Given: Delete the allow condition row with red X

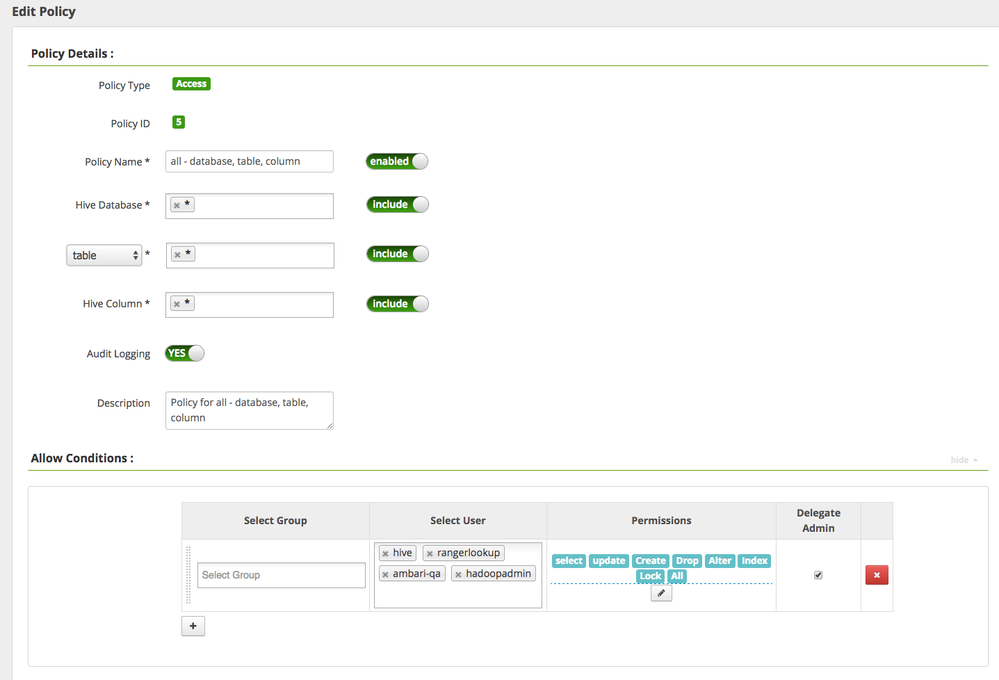Looking at the screenshot, I should pos(876,575).
